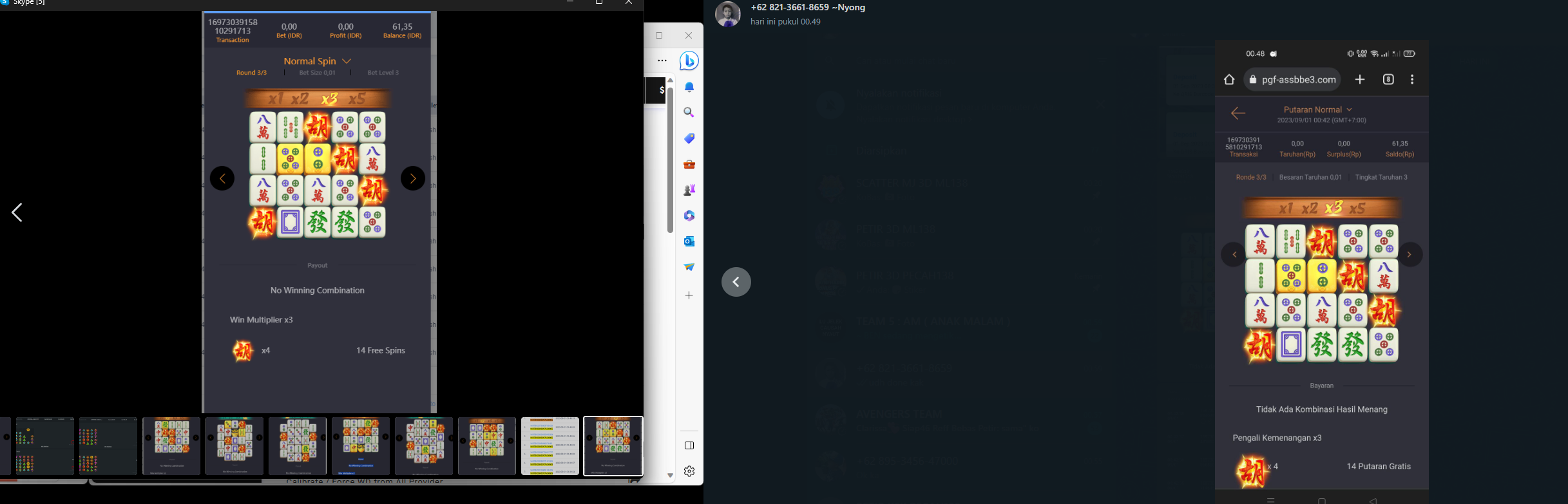Open a new tab in phone browser
This screenshot has width=1568, height=504.
point(1360,79)
